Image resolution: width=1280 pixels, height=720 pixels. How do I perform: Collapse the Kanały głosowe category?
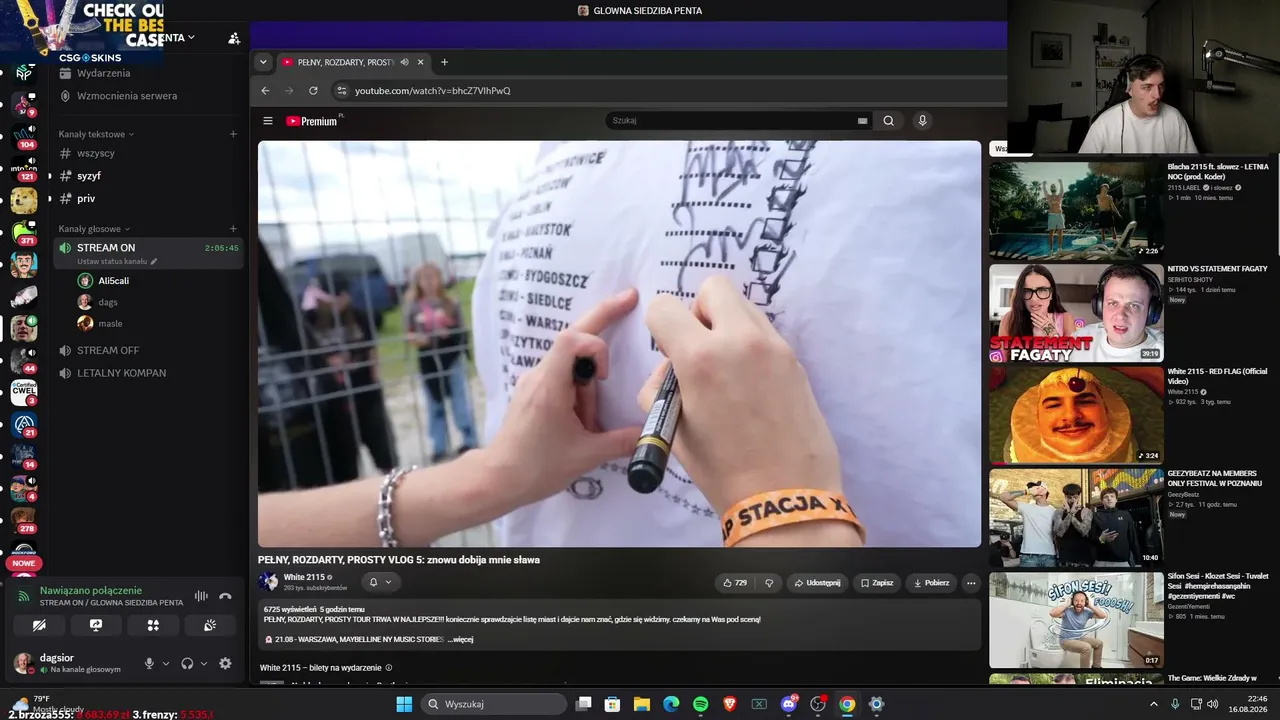tap(93, 229)
